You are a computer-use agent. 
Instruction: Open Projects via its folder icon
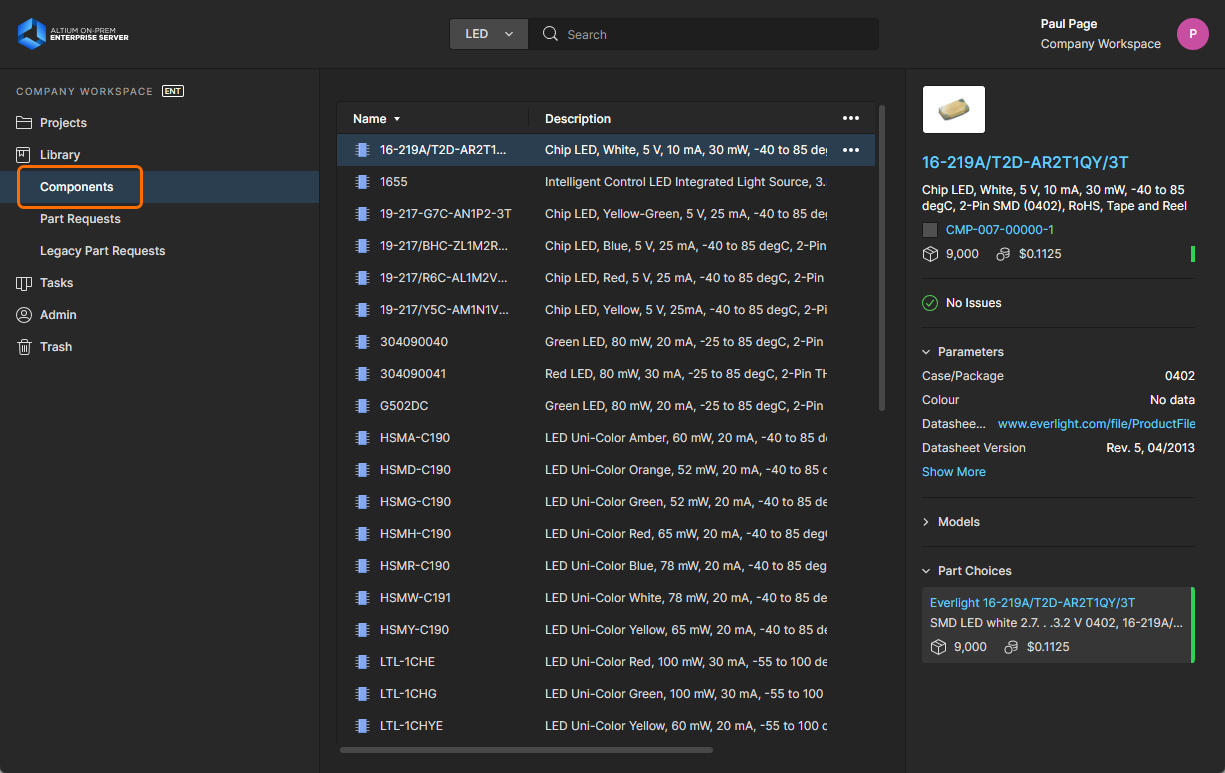(24, 123)
